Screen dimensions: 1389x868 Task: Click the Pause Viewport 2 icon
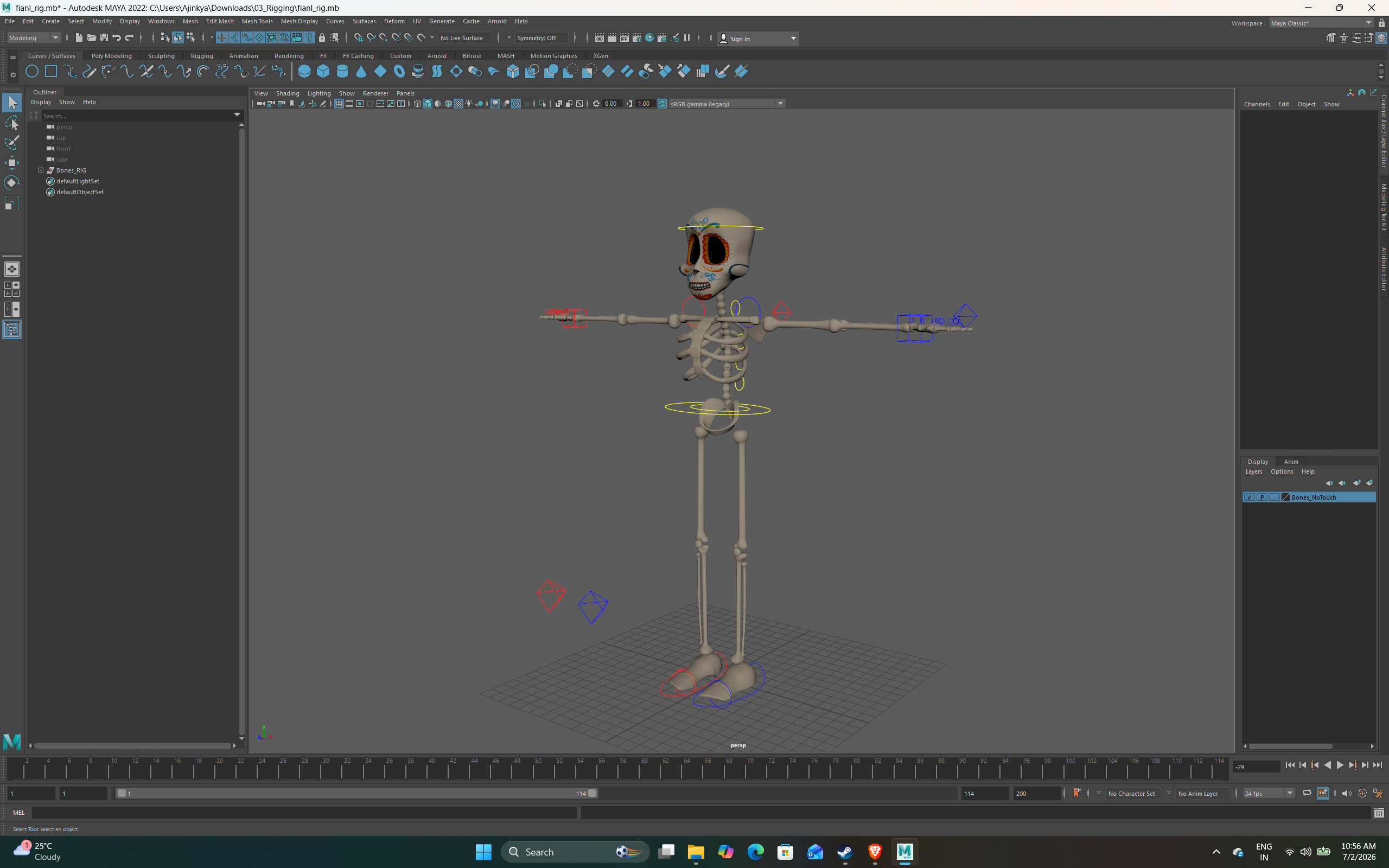[686, 38]
